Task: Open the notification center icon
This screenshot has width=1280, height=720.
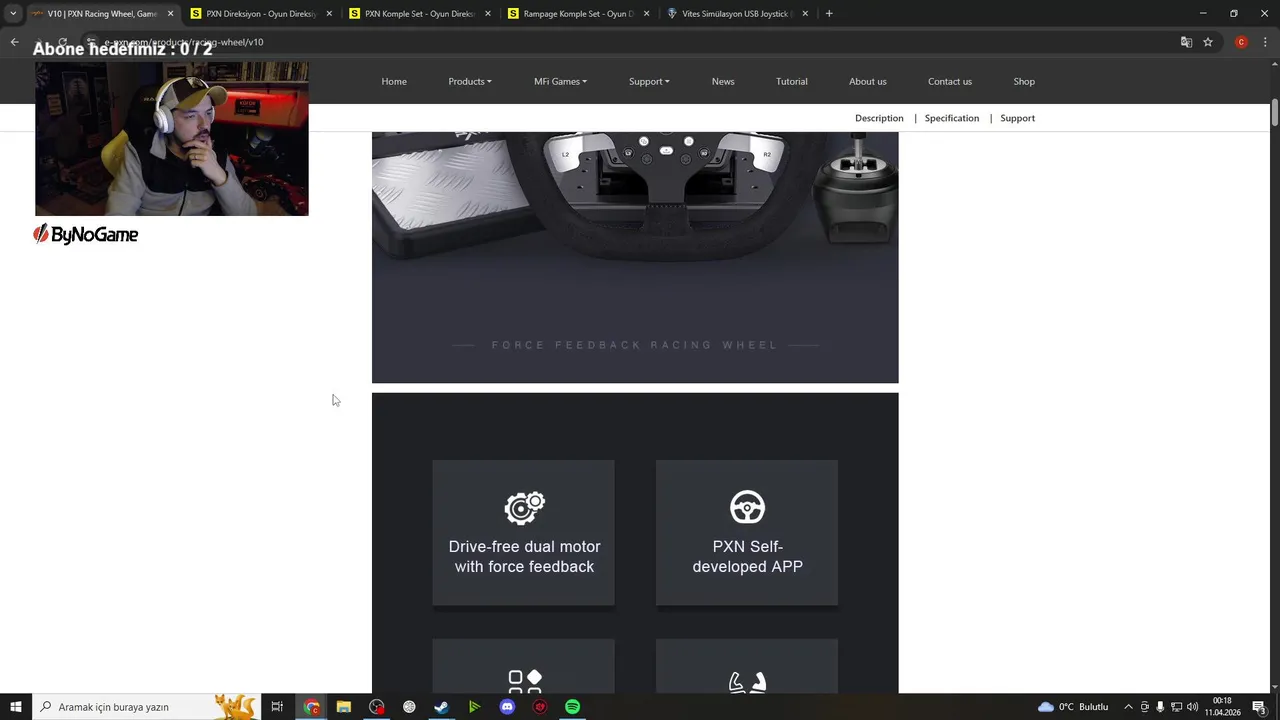Action: [x=1259, y=707]
